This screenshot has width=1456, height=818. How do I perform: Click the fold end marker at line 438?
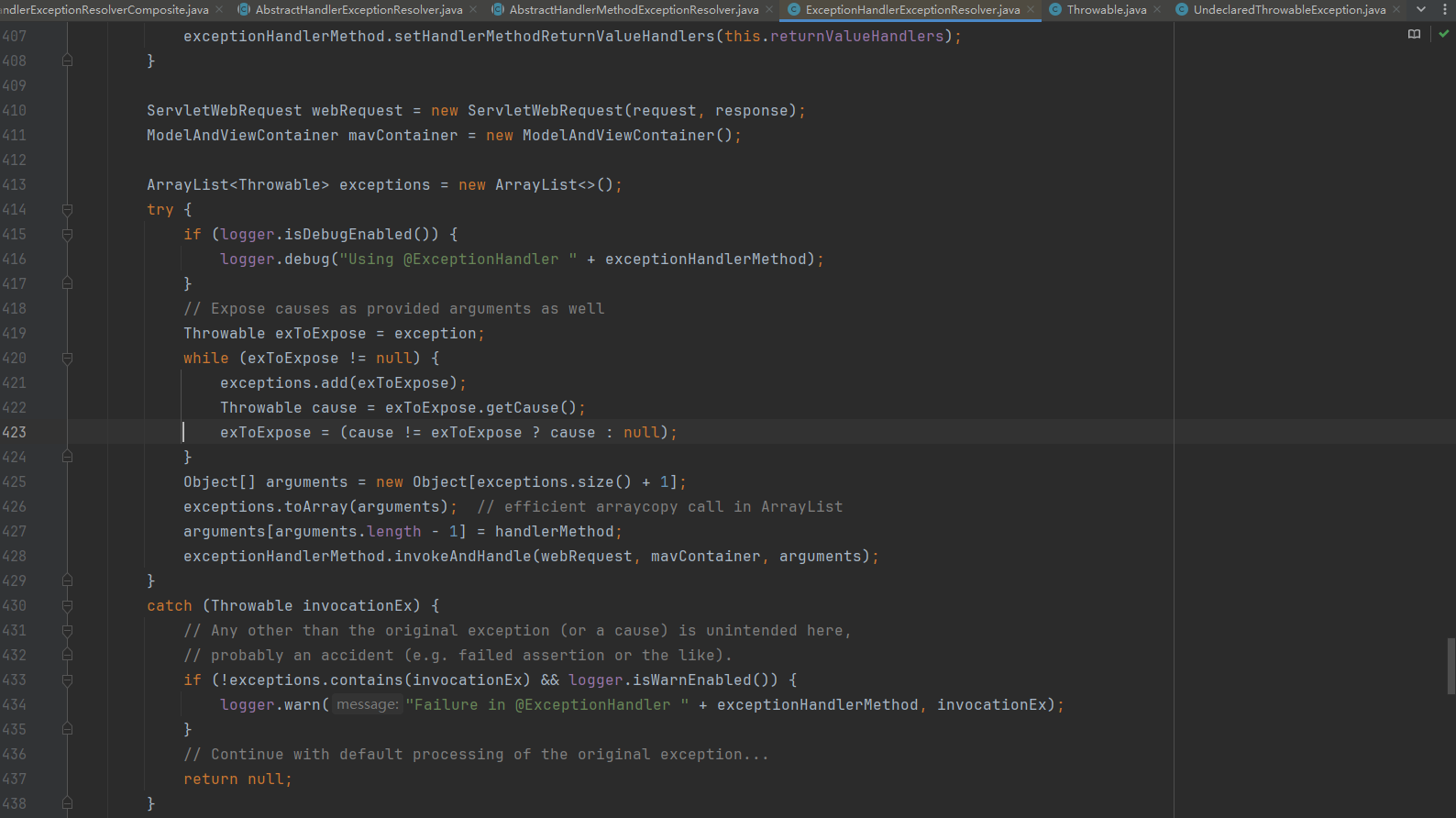pyautogui.click(x=67, y=803)
